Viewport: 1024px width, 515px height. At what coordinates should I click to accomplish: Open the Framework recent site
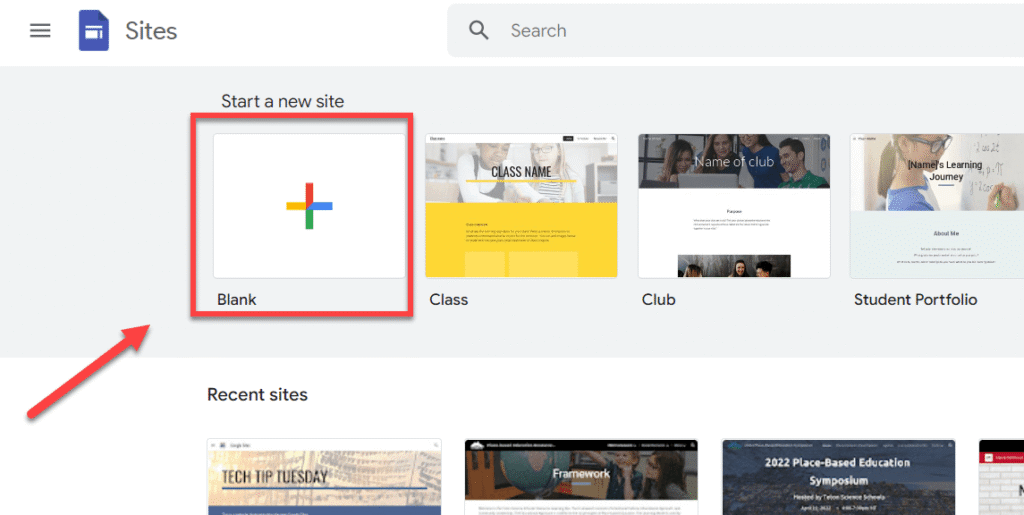pos(581,477)
